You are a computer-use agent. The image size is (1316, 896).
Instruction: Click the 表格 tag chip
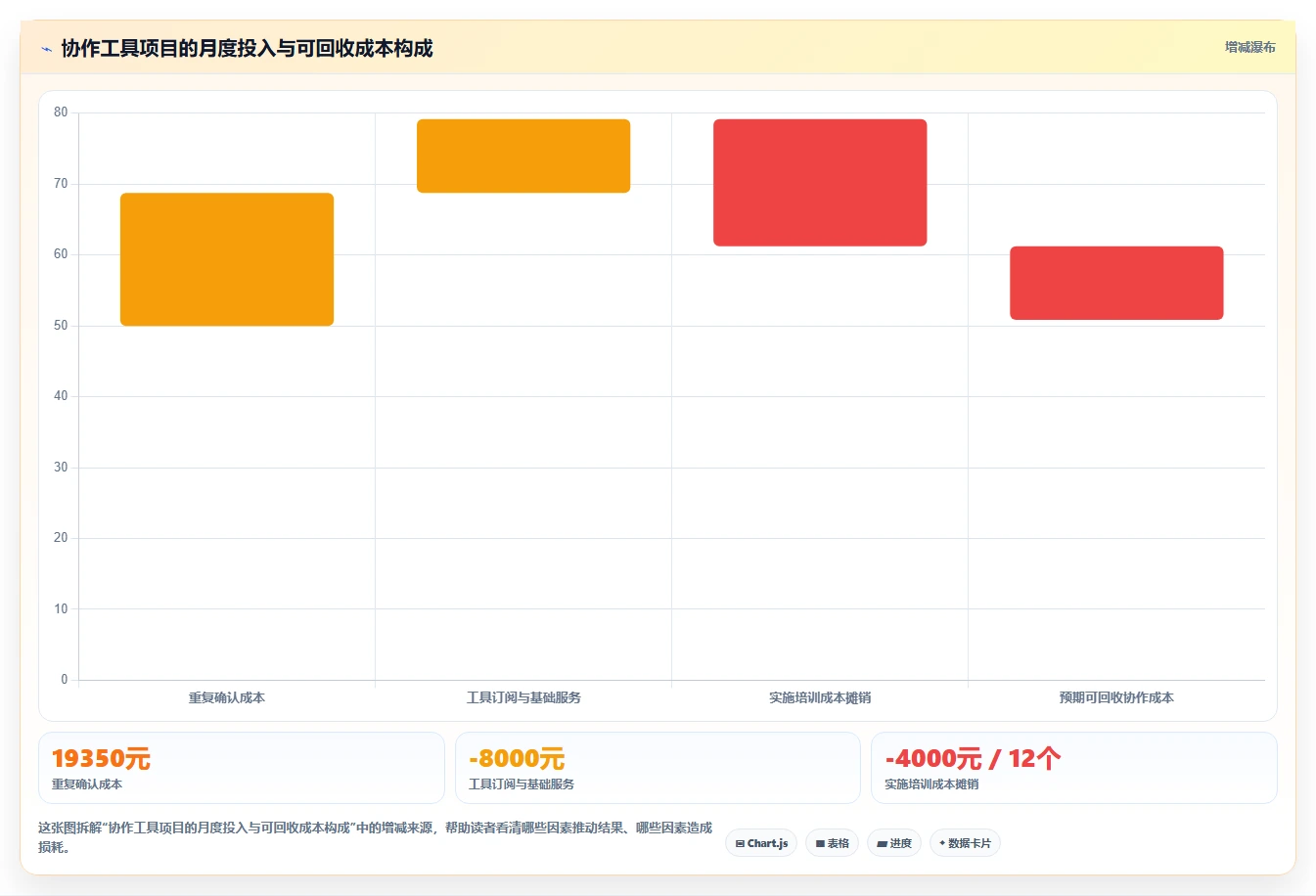tap(832, 843)
